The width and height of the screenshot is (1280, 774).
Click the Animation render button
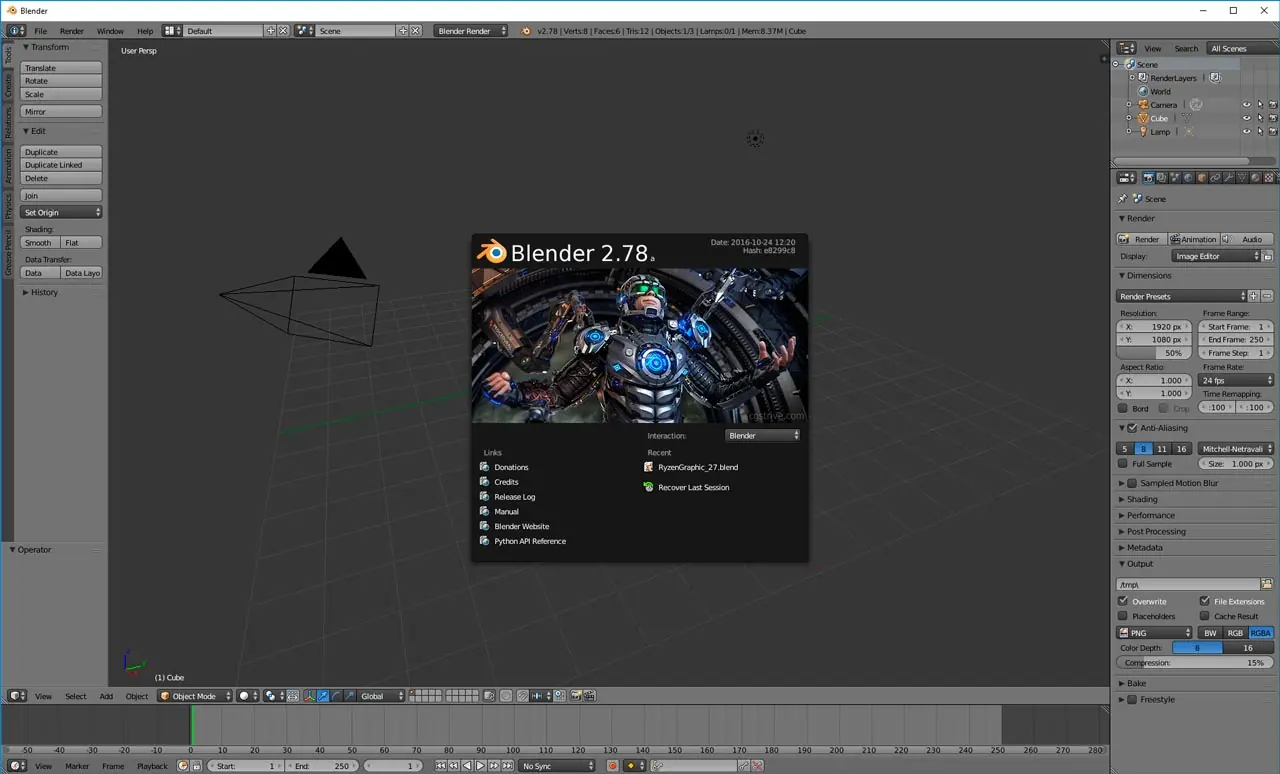pyautogui.click(x=1194, y=239)
